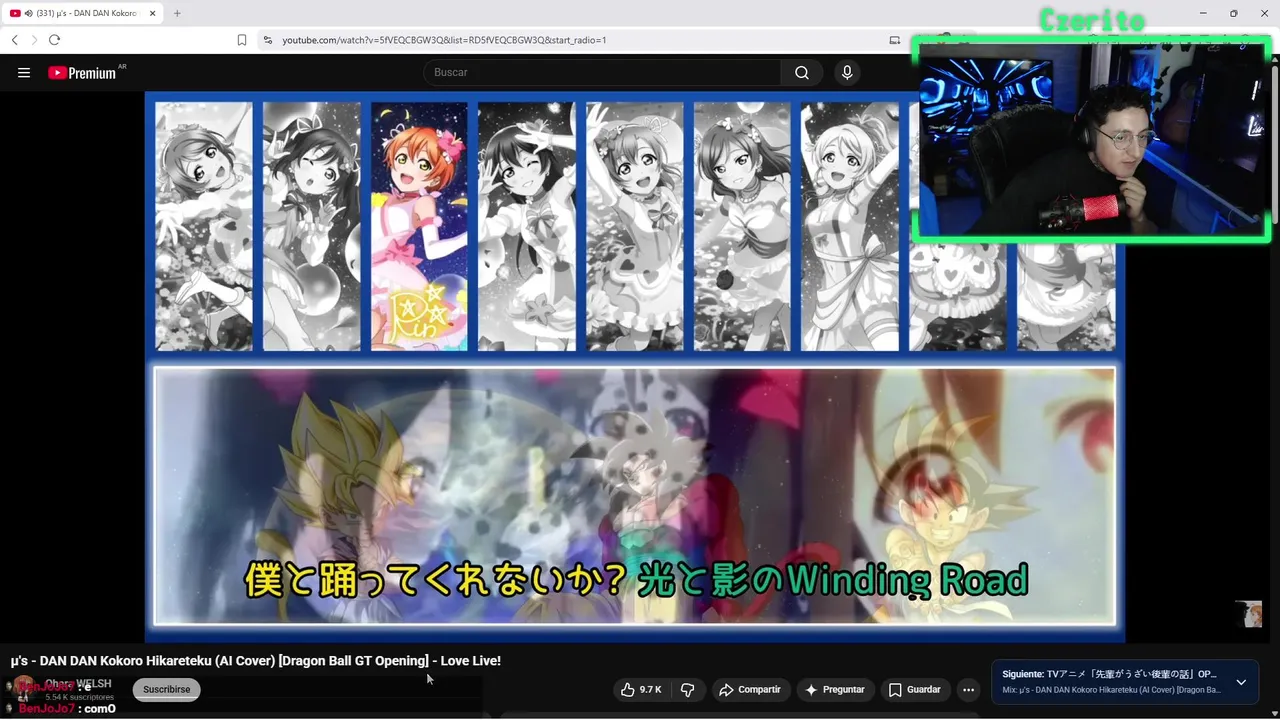Click the video player area
Screen dimensions: 1280x720
(x=634, y=367)
